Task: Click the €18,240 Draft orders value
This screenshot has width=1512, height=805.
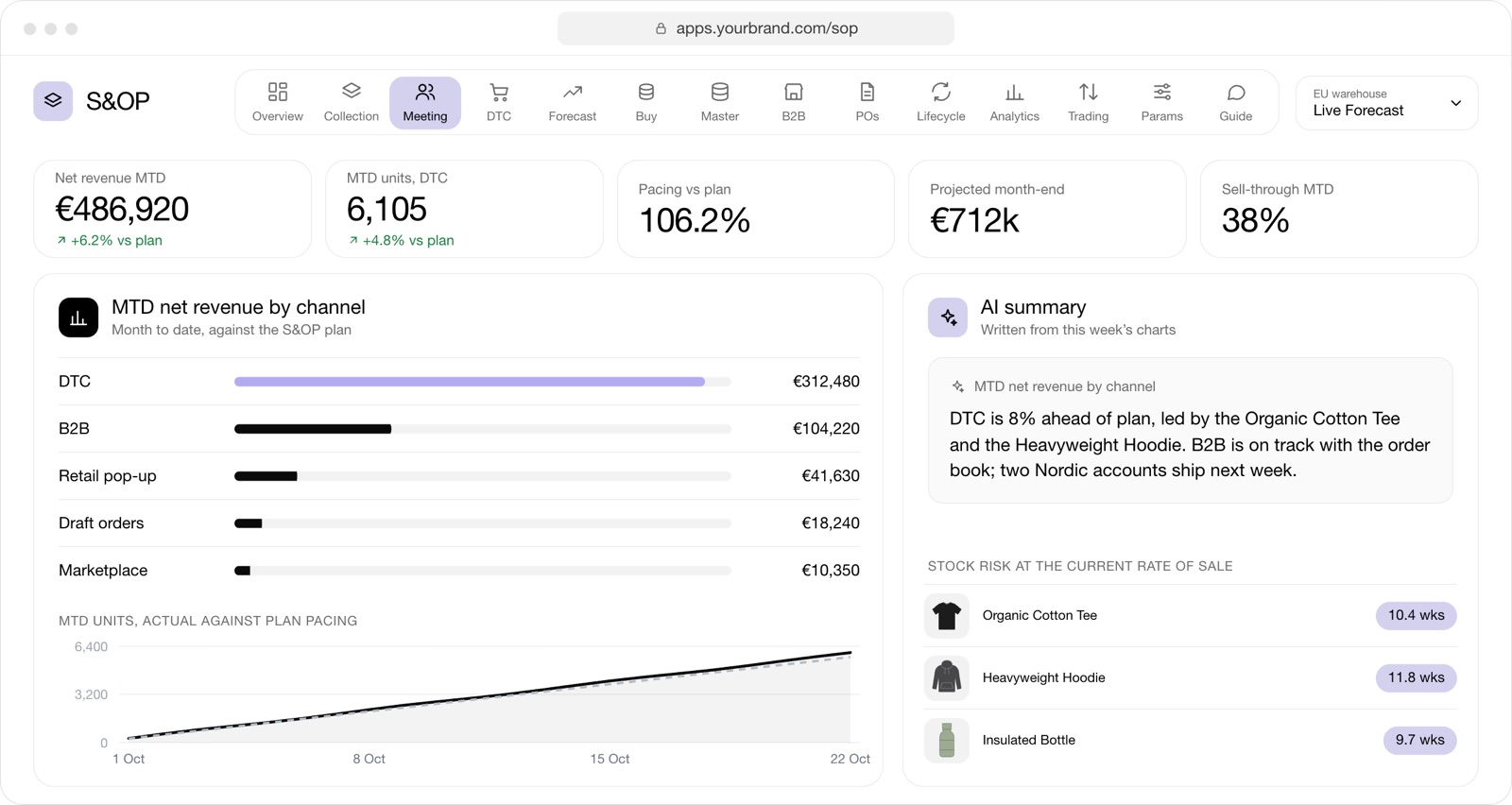Action: pyautogui.click(x=831, y=523)
